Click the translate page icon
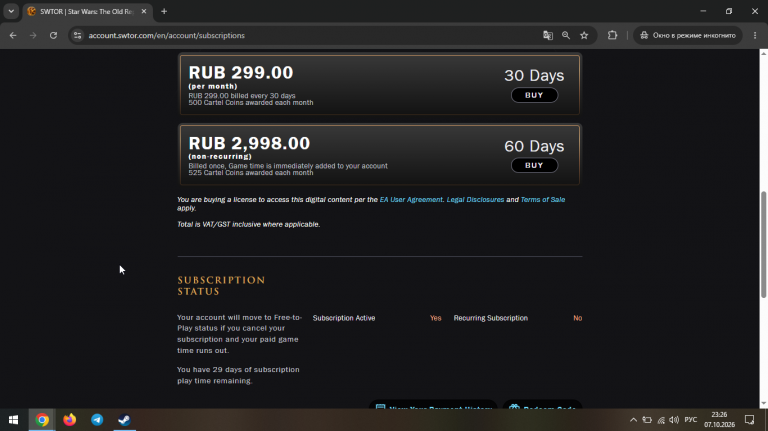Viewport: 768px width, 431px height. 548,35
